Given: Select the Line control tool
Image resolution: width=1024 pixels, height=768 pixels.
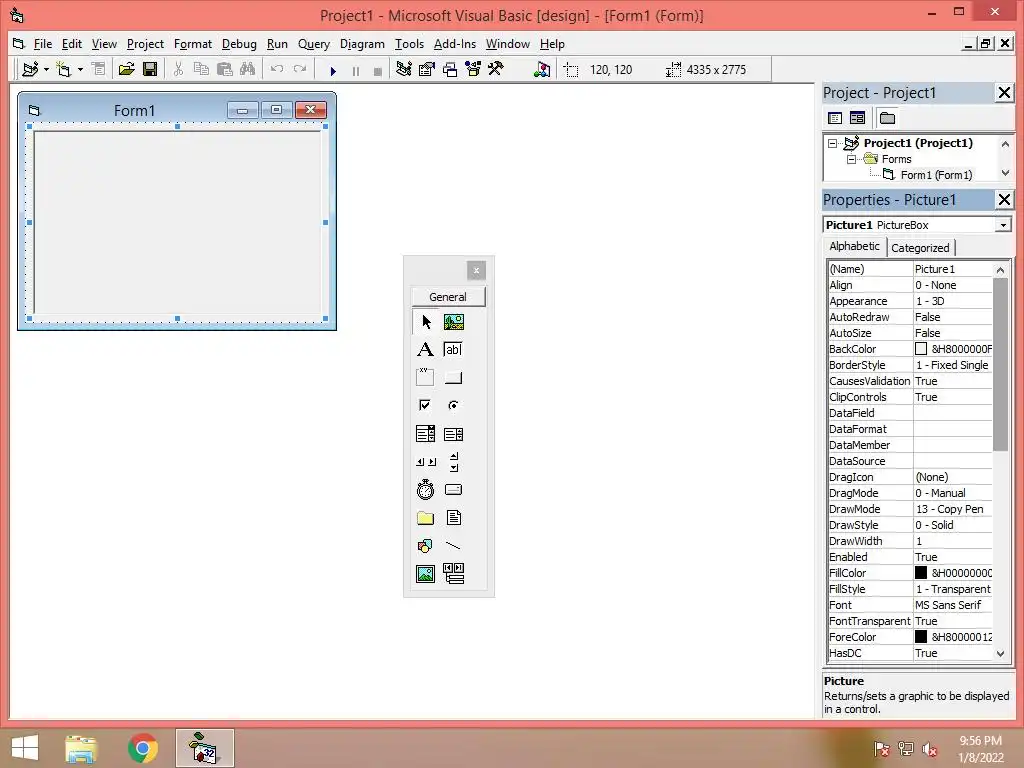Looking at the screenshot, I should click(454, 545).
